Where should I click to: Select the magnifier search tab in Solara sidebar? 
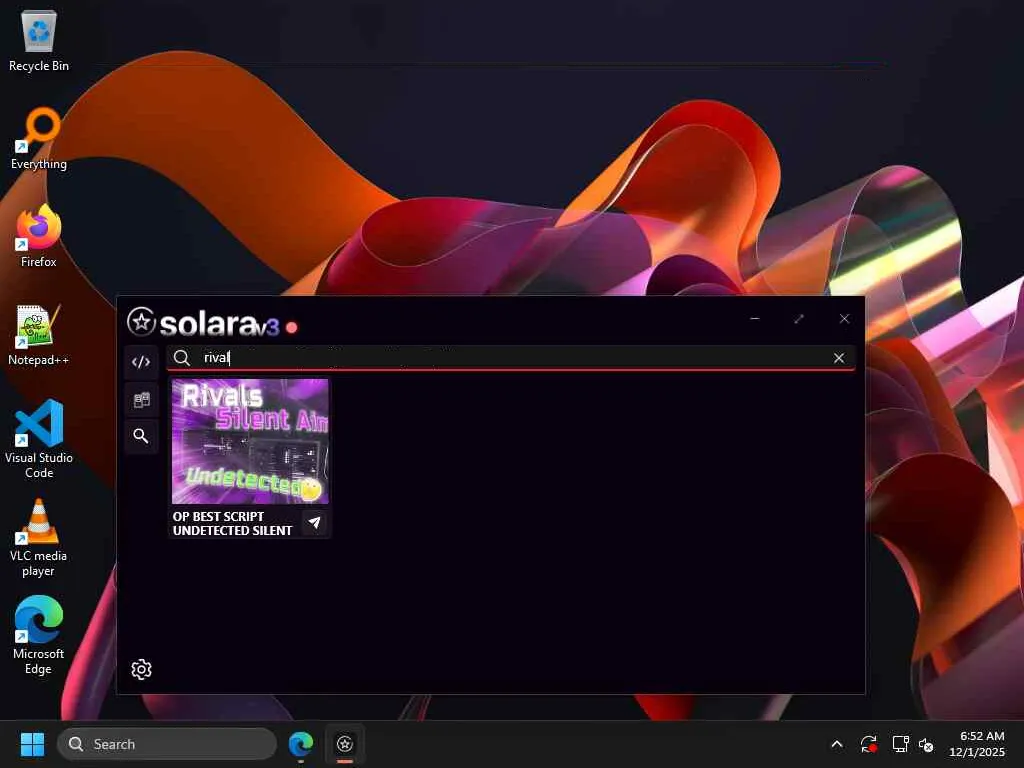coord(141,436)
